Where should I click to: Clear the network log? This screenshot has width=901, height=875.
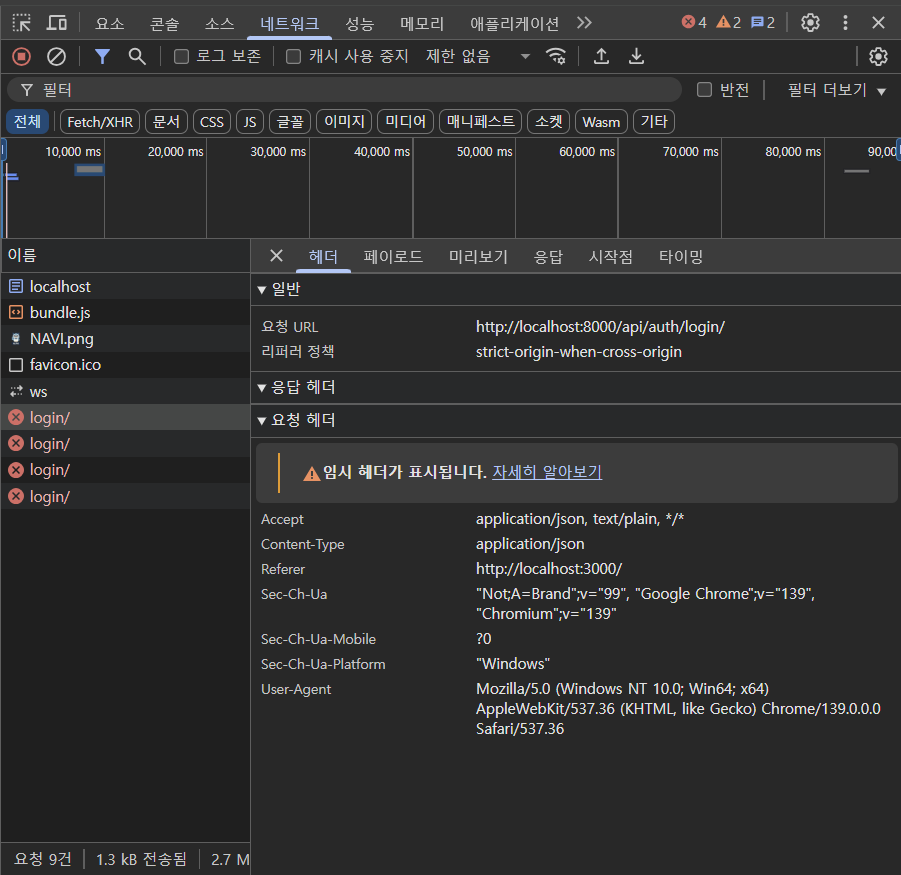[57, 56]
